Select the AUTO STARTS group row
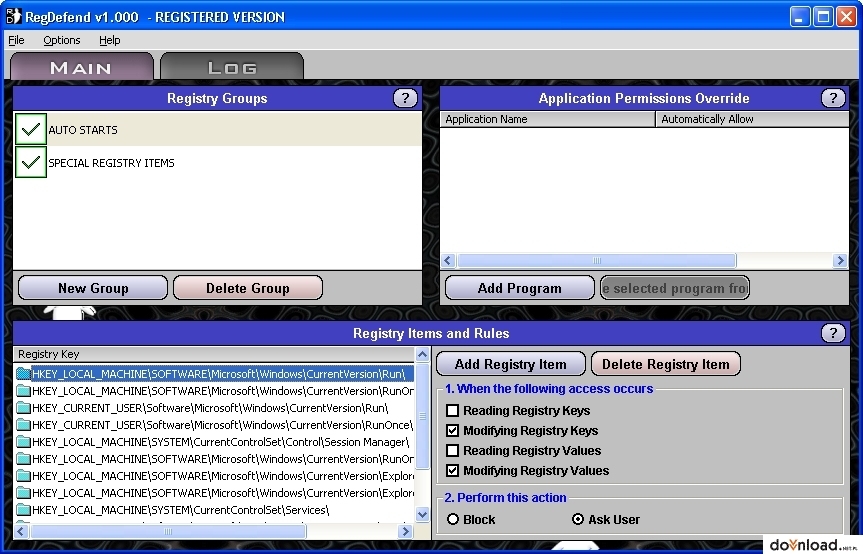Screen dimensions: 863x554 [x=217, y=129]
